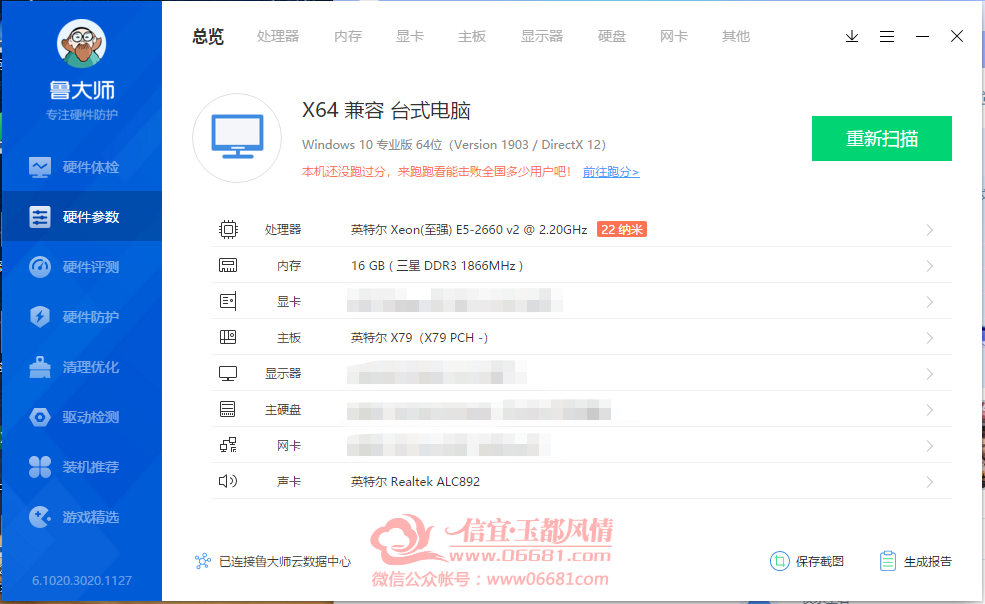
Task: Click the 鲁大师 avatar logo
Action: 82,43
